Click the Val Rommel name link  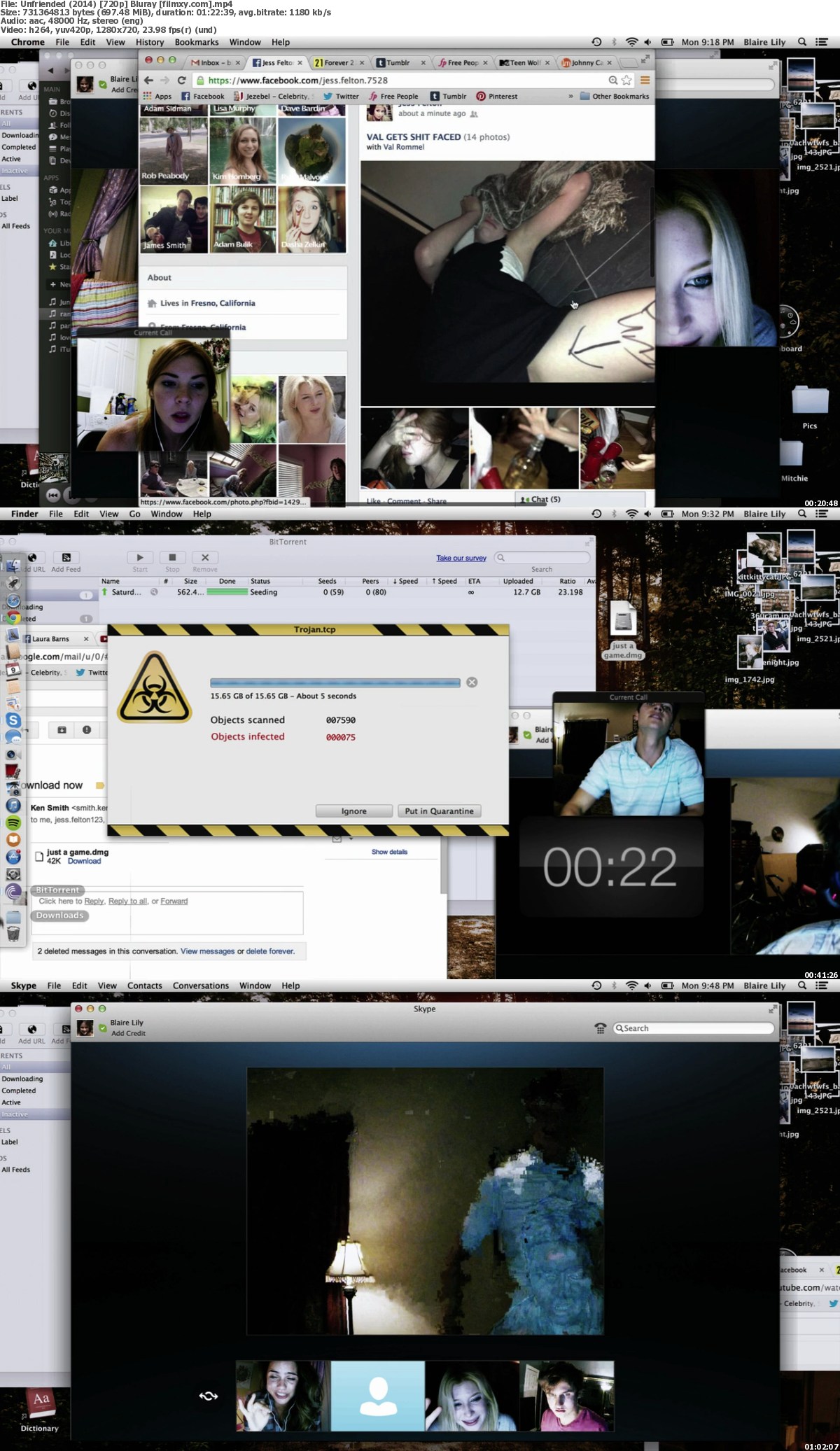tap(404, 147)
